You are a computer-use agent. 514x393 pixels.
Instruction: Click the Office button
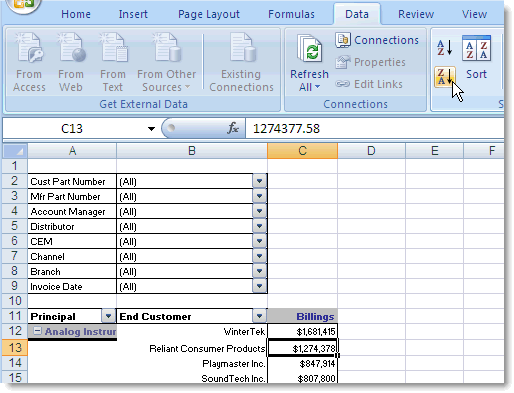pyautogui.click(x=23, y=5)
